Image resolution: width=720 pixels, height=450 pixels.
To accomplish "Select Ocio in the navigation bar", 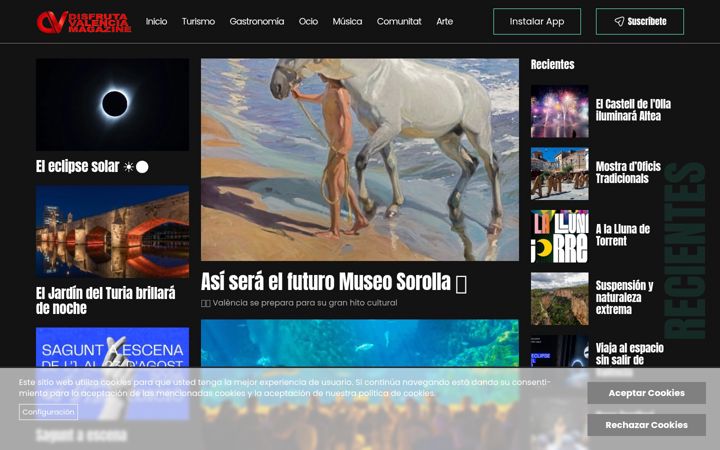I will tap(308, 21).
